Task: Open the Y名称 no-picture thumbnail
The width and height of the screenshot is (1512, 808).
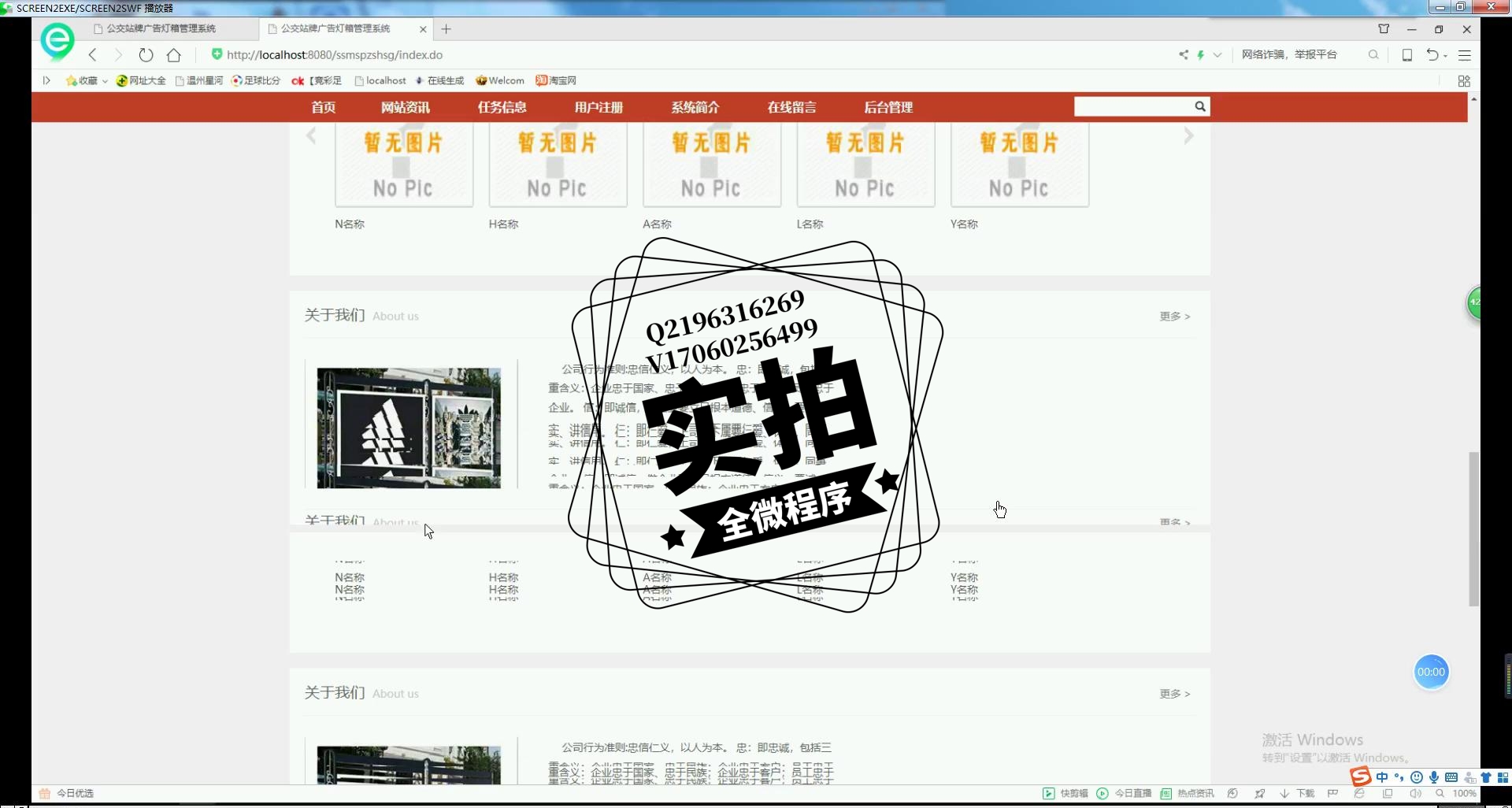Action: tap(1020, 165)
